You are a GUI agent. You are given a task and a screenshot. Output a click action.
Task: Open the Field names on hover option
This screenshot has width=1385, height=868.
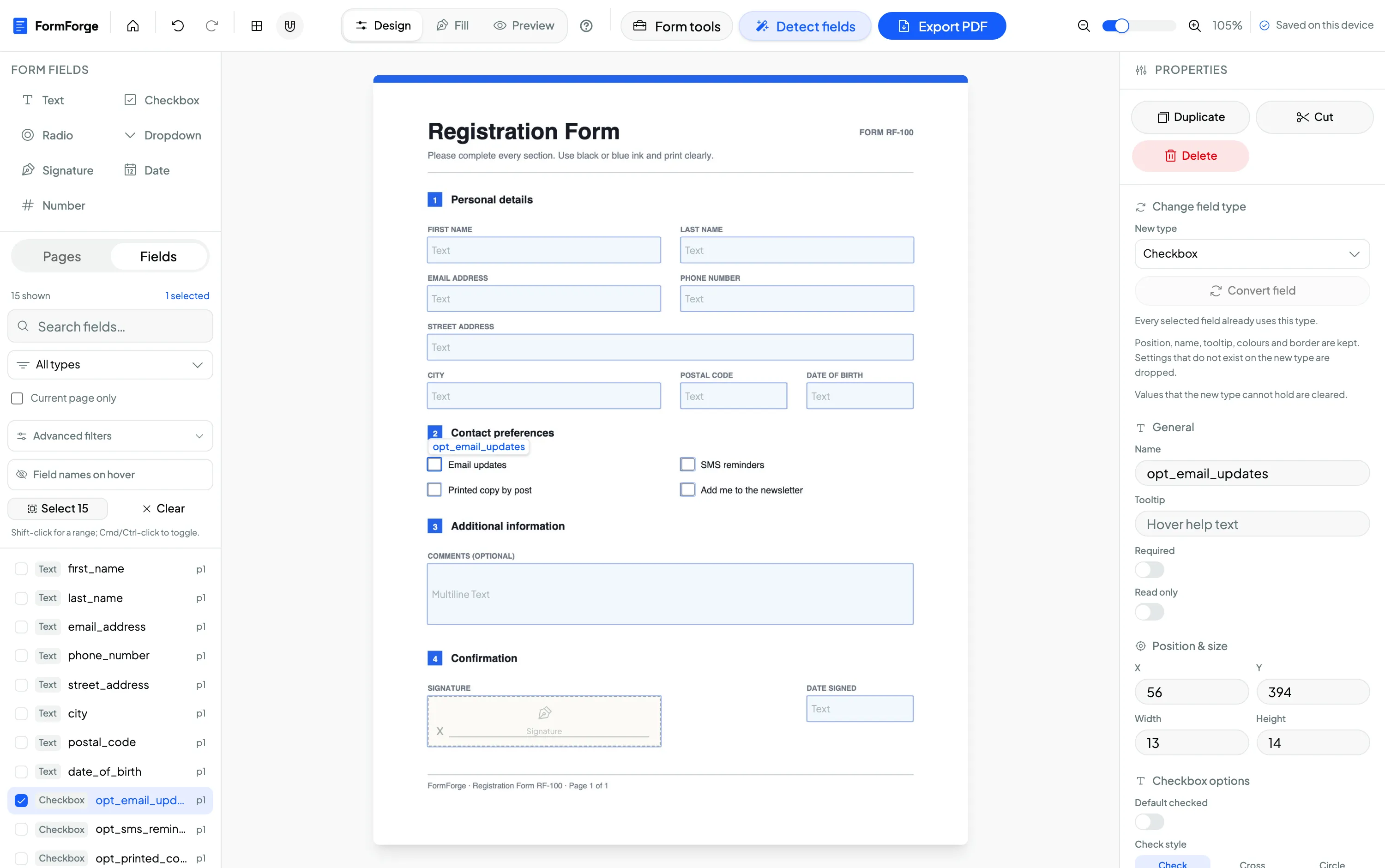click(x=110, y=475)
